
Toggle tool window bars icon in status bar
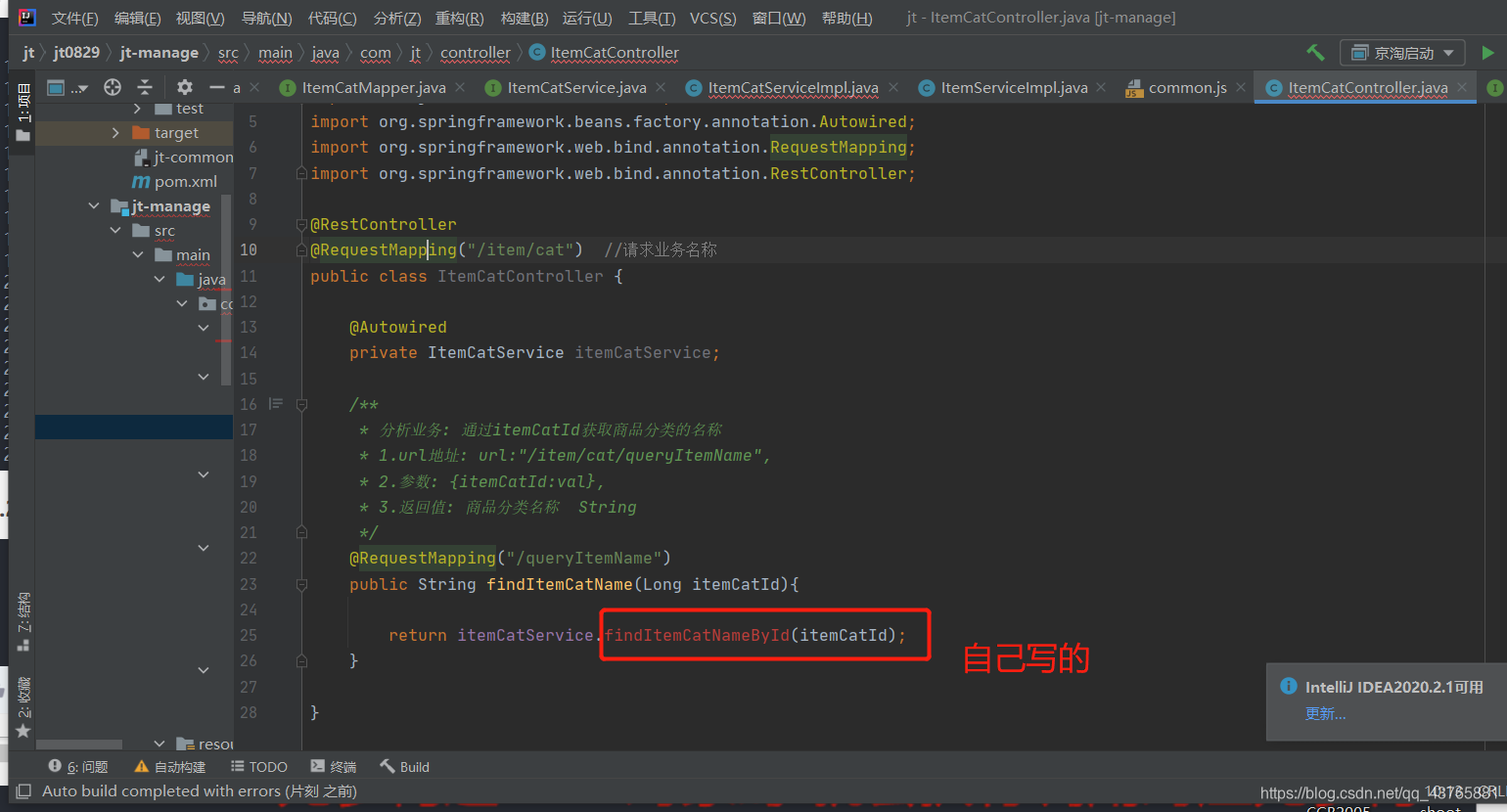click(23, 791)
